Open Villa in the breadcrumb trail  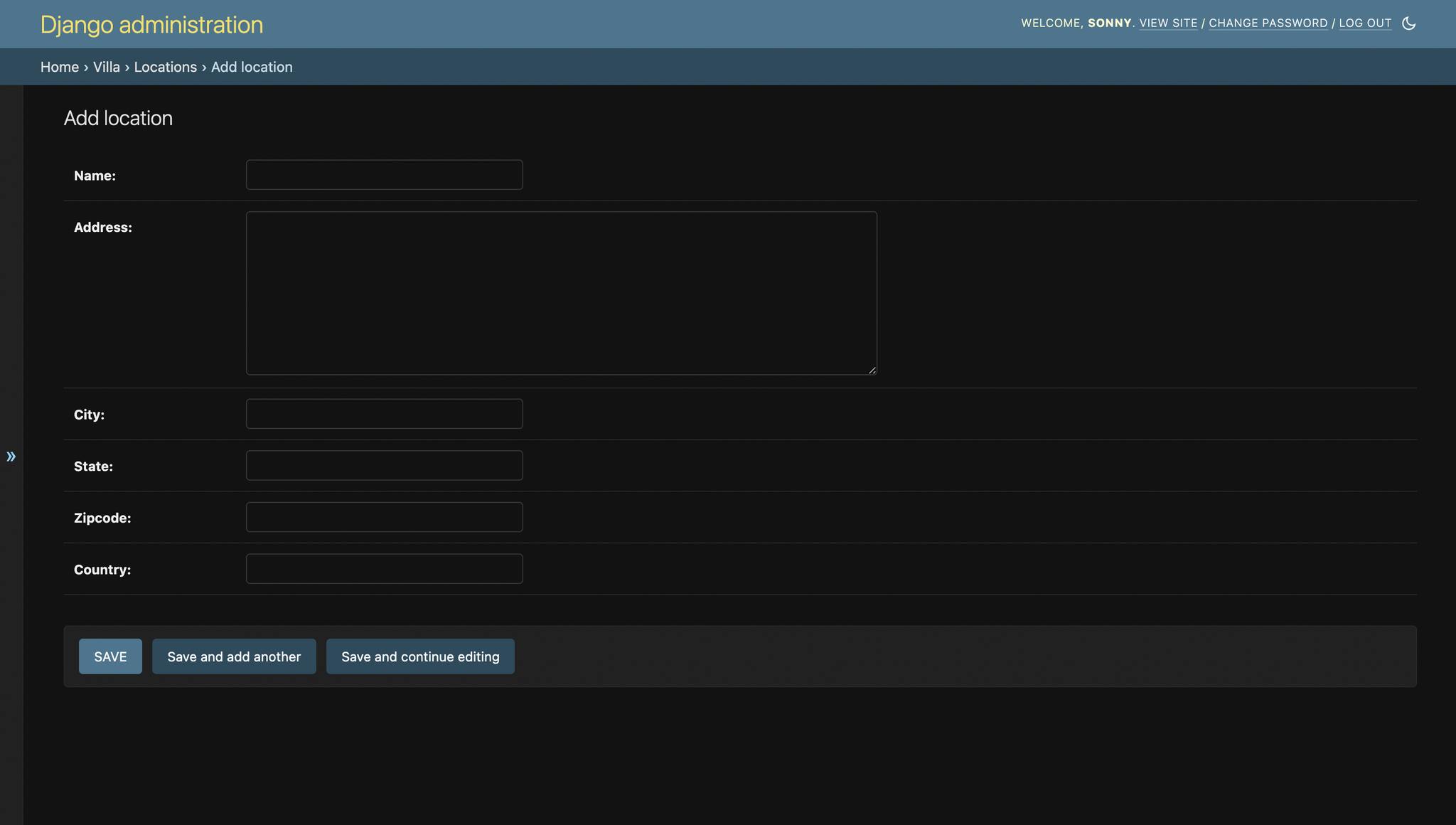[x=107, y=67]
